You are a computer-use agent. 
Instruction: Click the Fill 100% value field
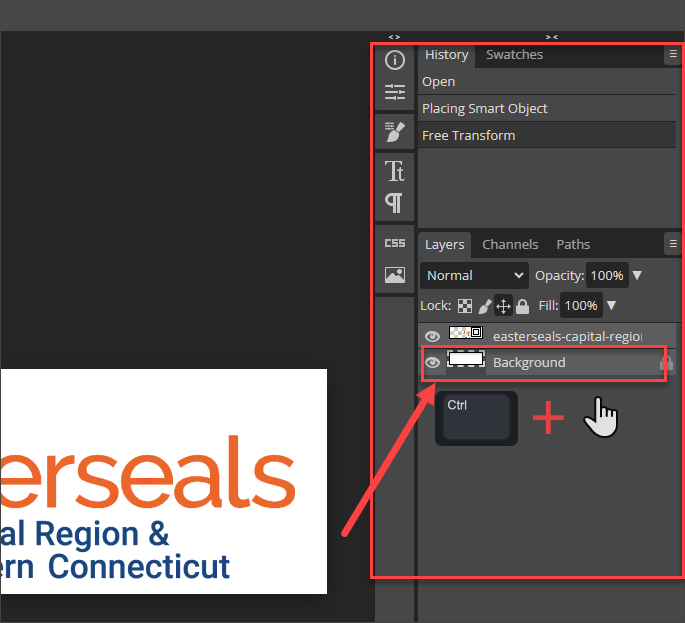[581, 305]
